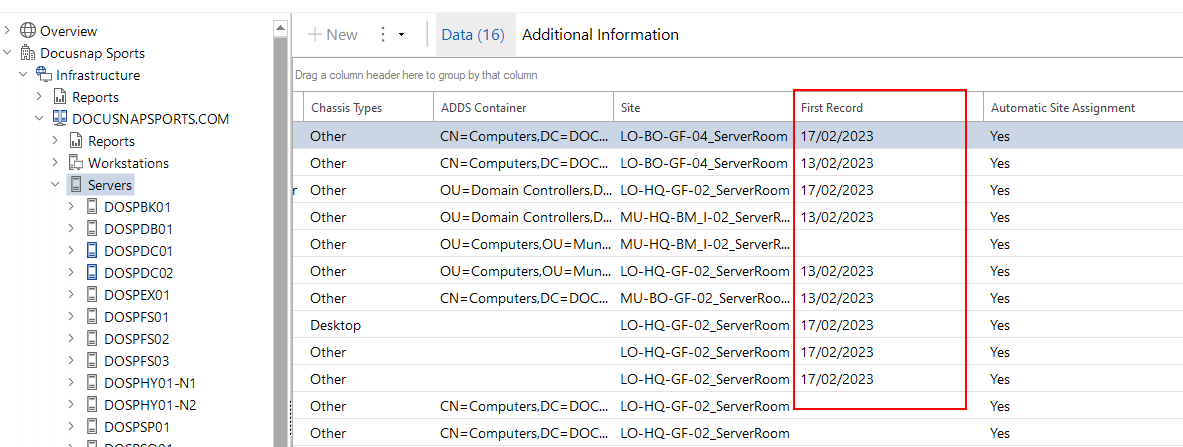Select the Overview tree item
Screen dimensions: 1183x447
pyautogui.click(x=69, y=31)
